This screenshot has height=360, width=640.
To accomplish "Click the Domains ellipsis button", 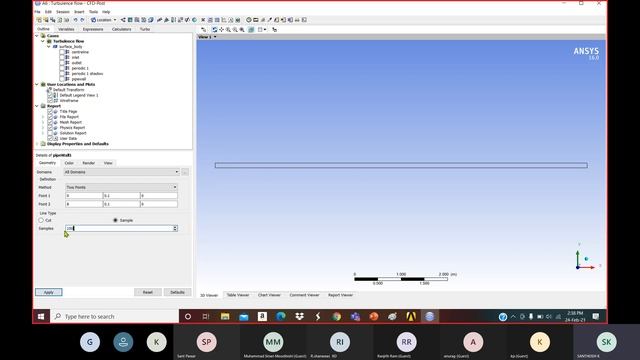I will (x=185, y=172).
